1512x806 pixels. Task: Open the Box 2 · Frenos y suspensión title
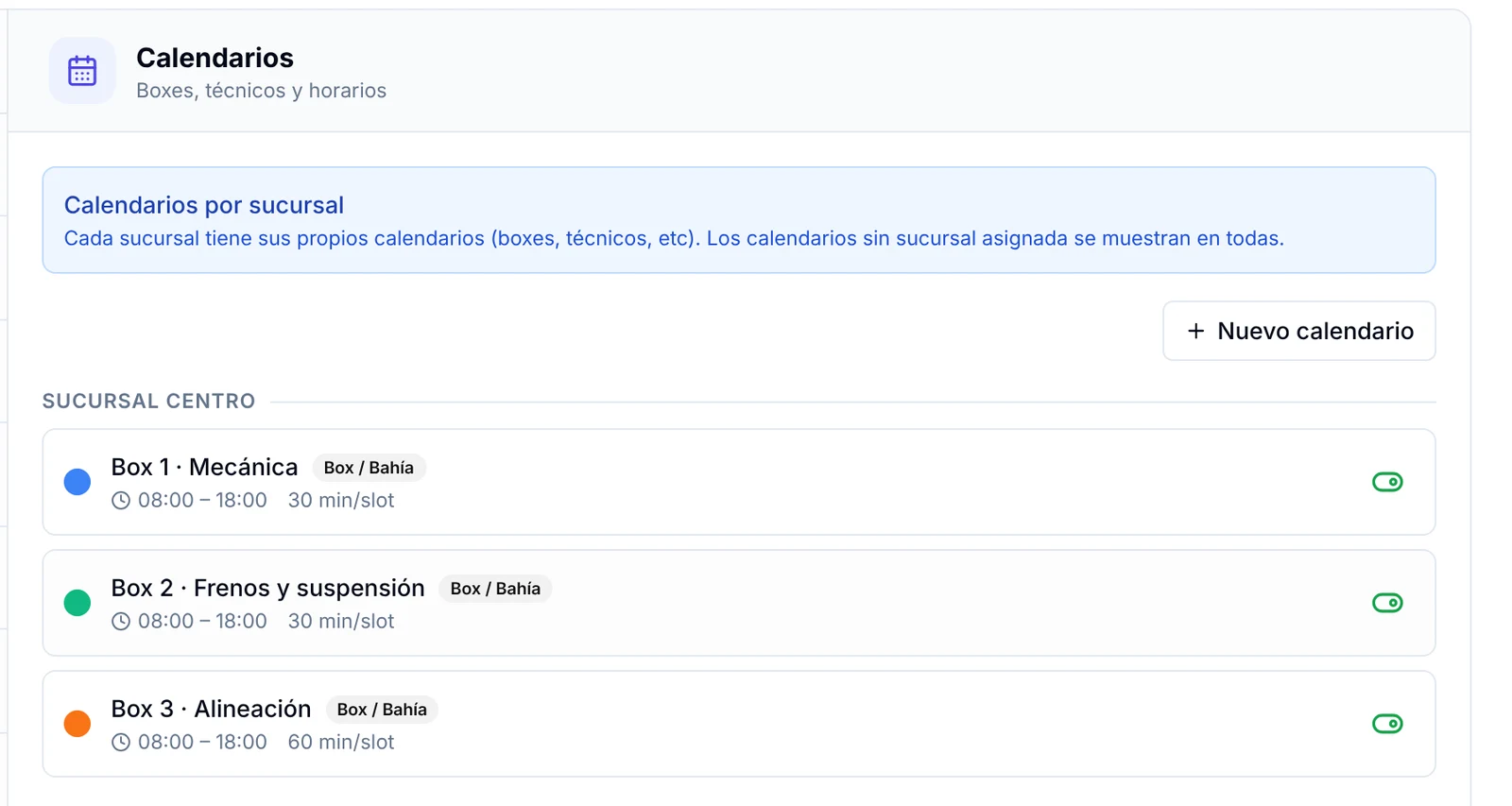point(267,588)
